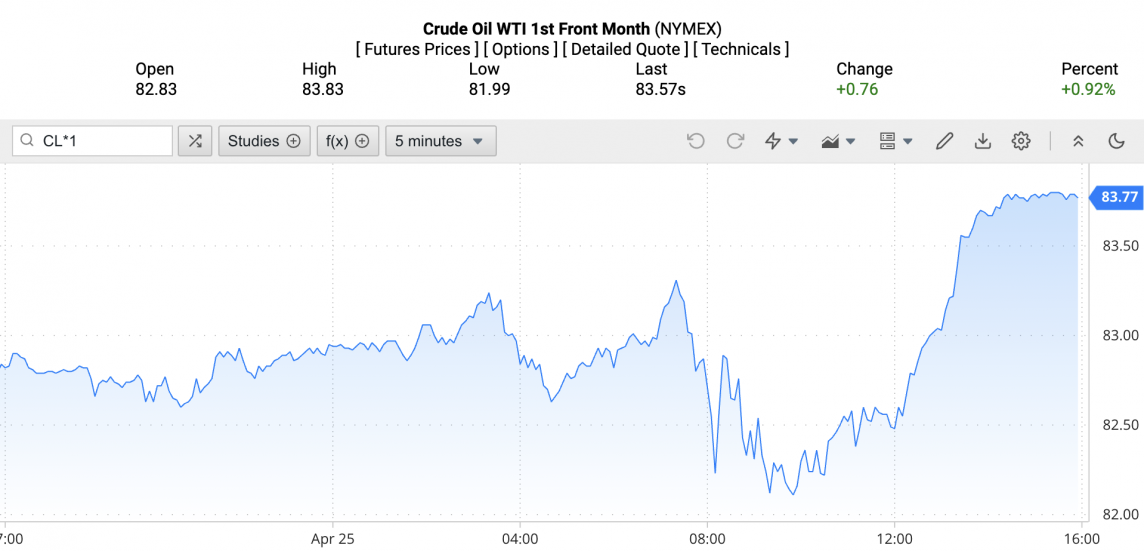The image size is (1144, 551).
Task: Open the Futures Prices link
Action: coord(417,50)
